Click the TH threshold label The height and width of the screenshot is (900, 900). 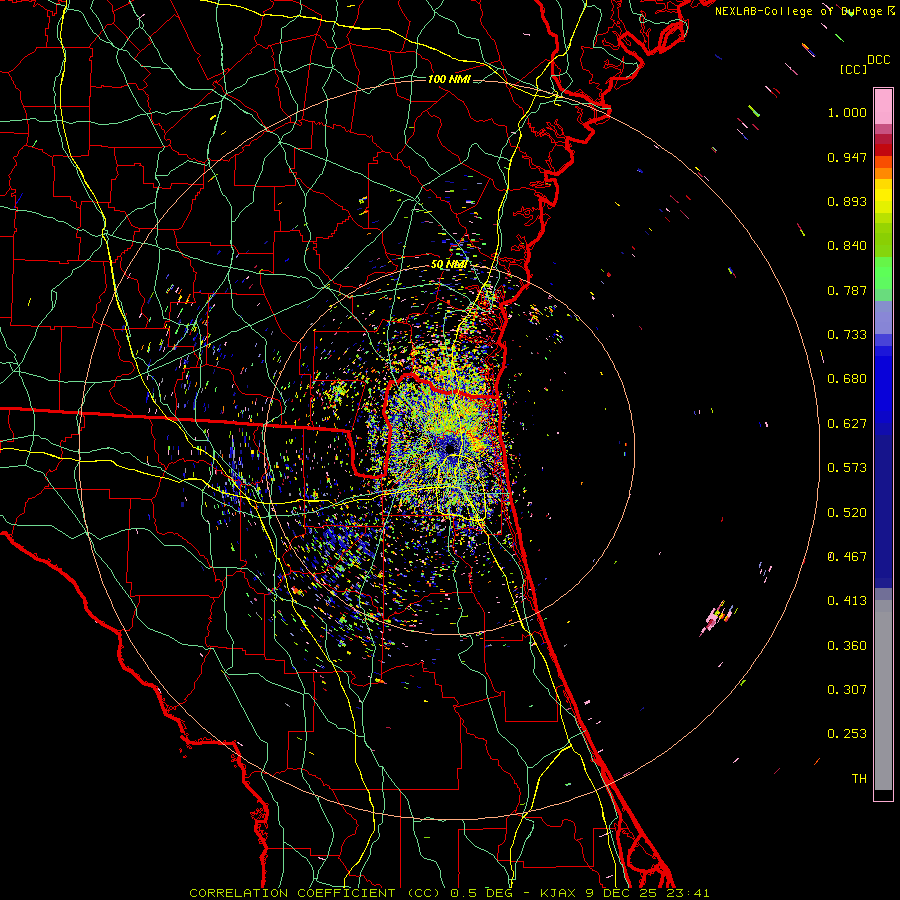(x=859, y=779)
